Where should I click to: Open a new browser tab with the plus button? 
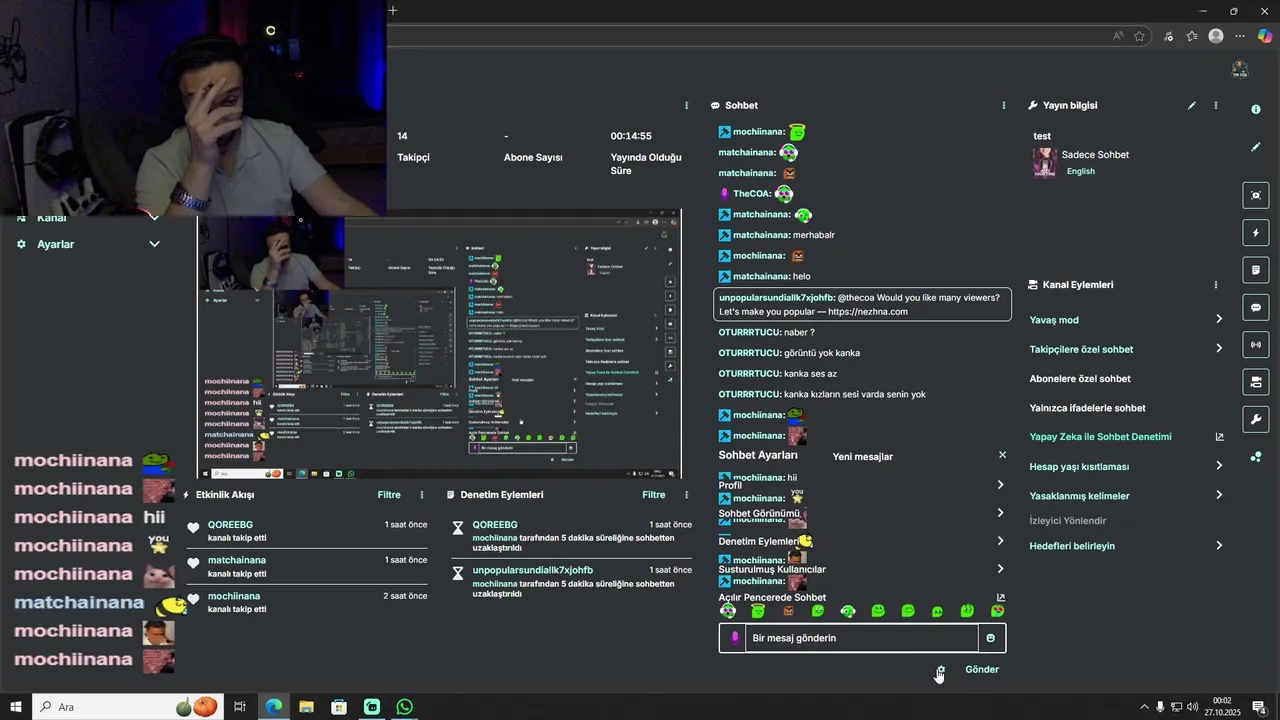coord(393,11)
